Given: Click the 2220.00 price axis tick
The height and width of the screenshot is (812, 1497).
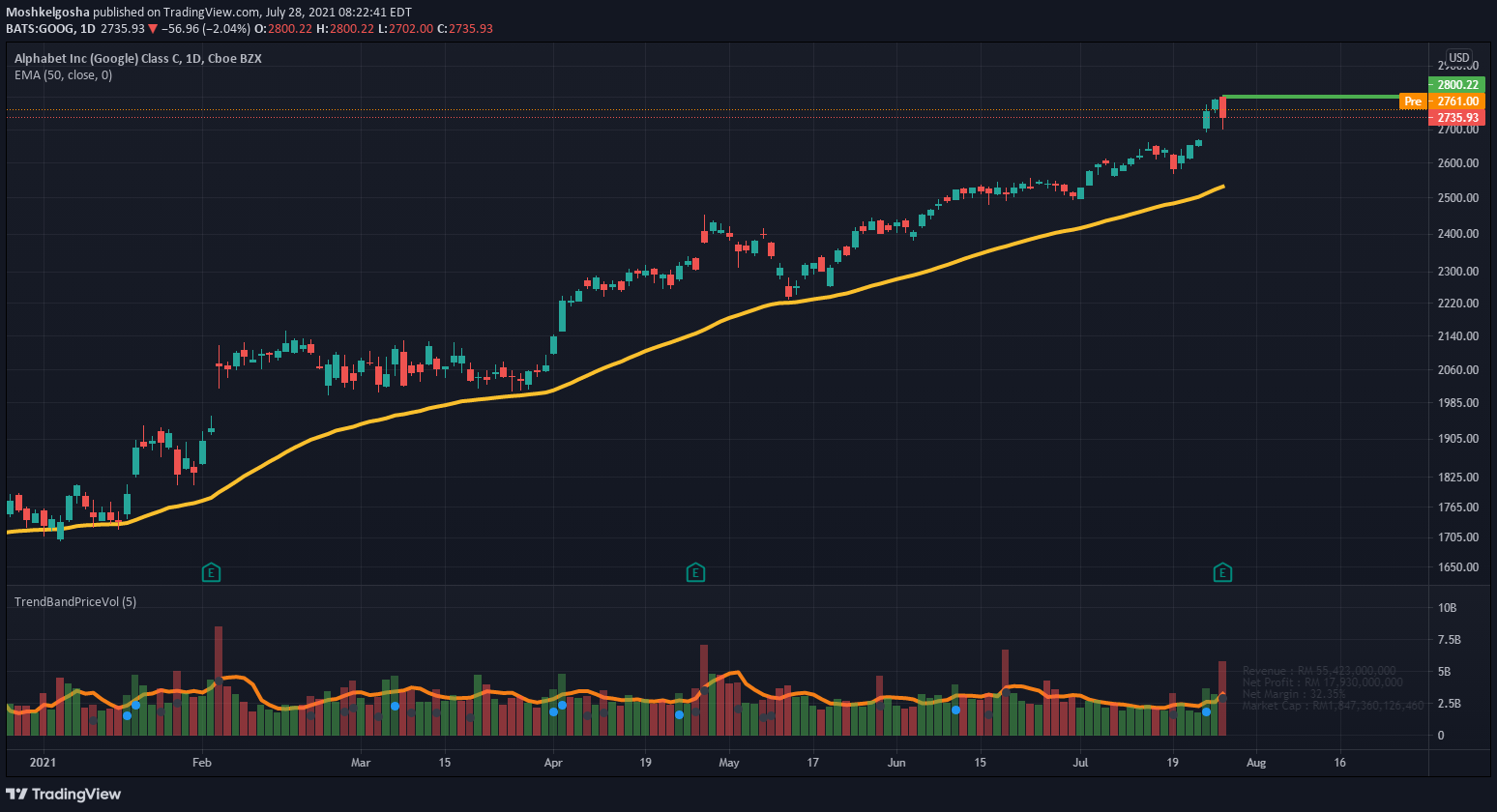Looking at the screenshot, I should coord(1457,304).
